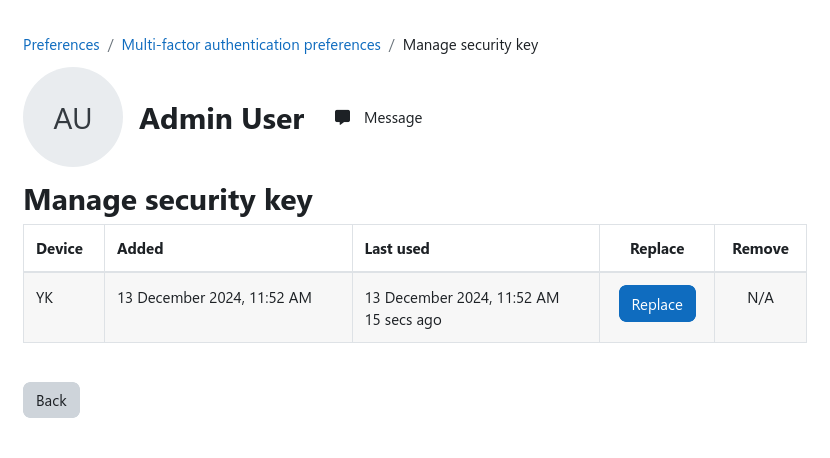Click the N/A cell under Remove
The image size is (830, 458).
[761, 298]
